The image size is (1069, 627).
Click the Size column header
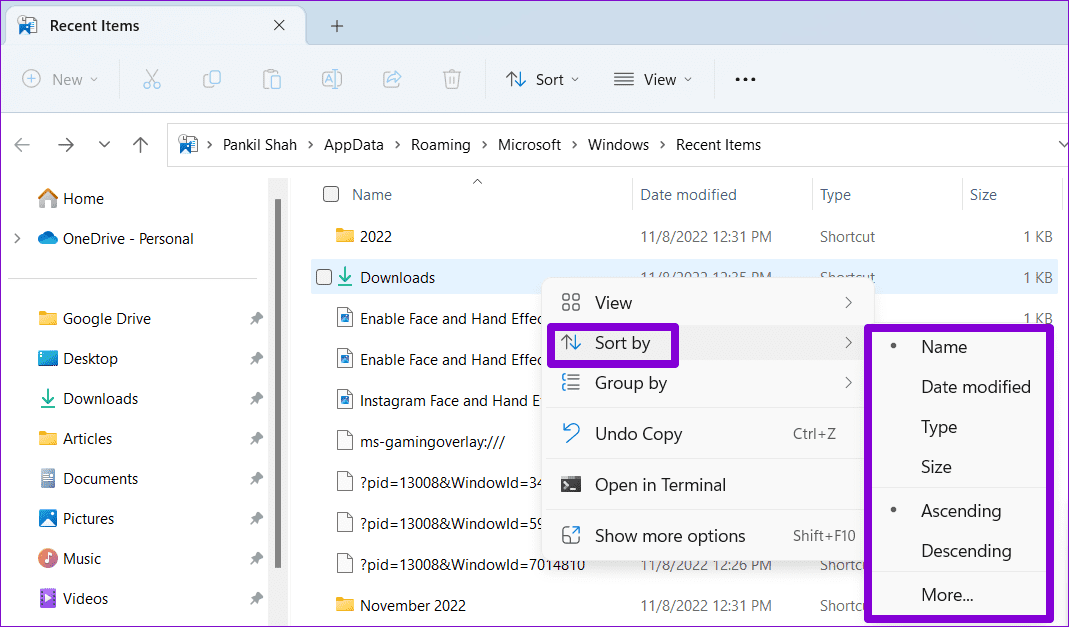click(x=983, y=195)
